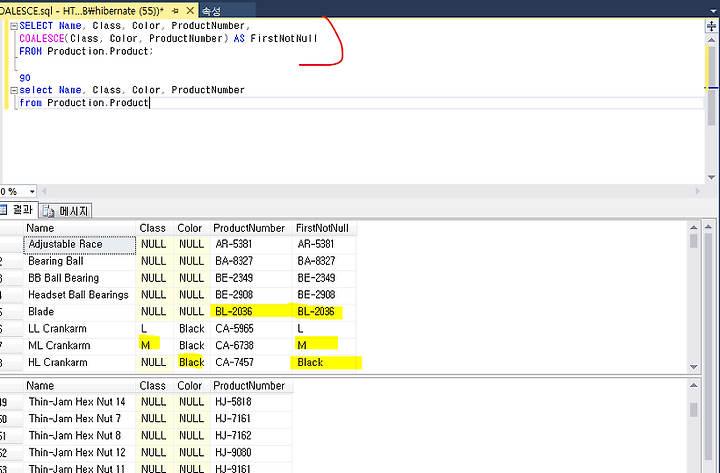Click the FirstNotNull column header
Viewport: 720px width, 473px height.
[x=322, y=228]
